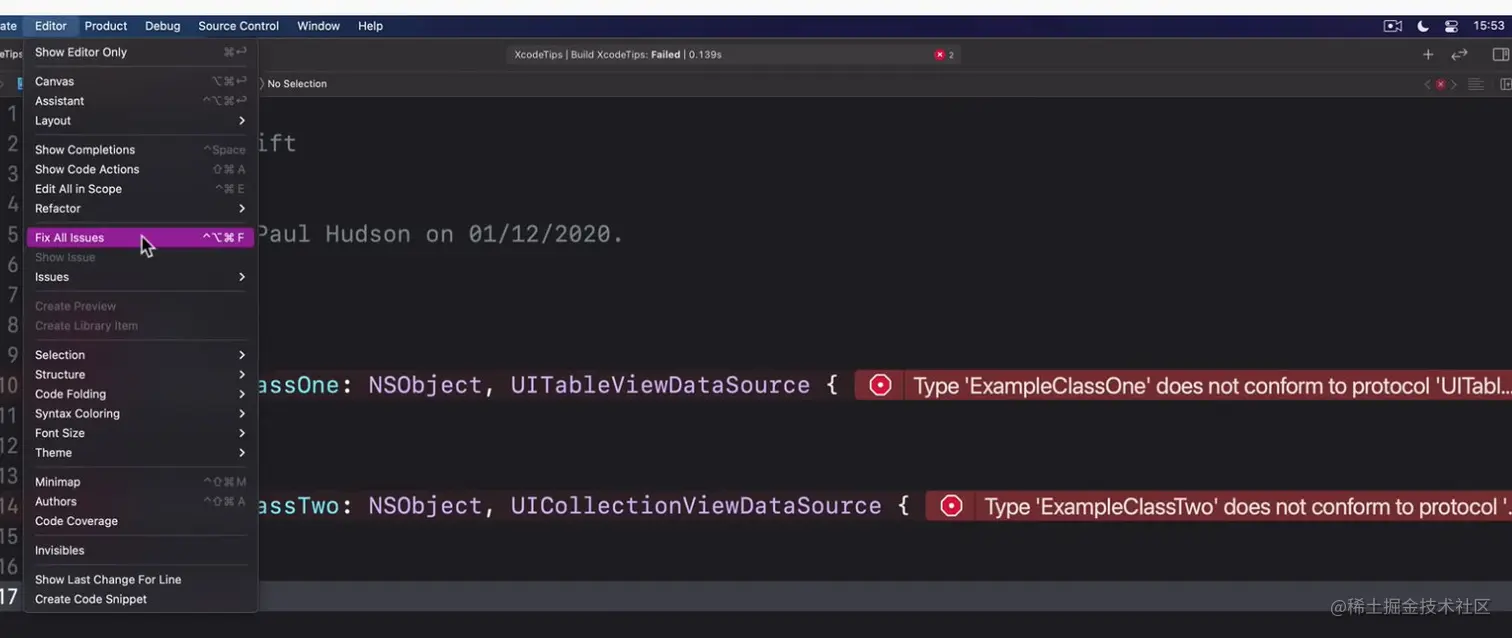Screen dimensions: 1512x638
Task: Expand the Theme submenu
Action: click(x=140, y=452)
